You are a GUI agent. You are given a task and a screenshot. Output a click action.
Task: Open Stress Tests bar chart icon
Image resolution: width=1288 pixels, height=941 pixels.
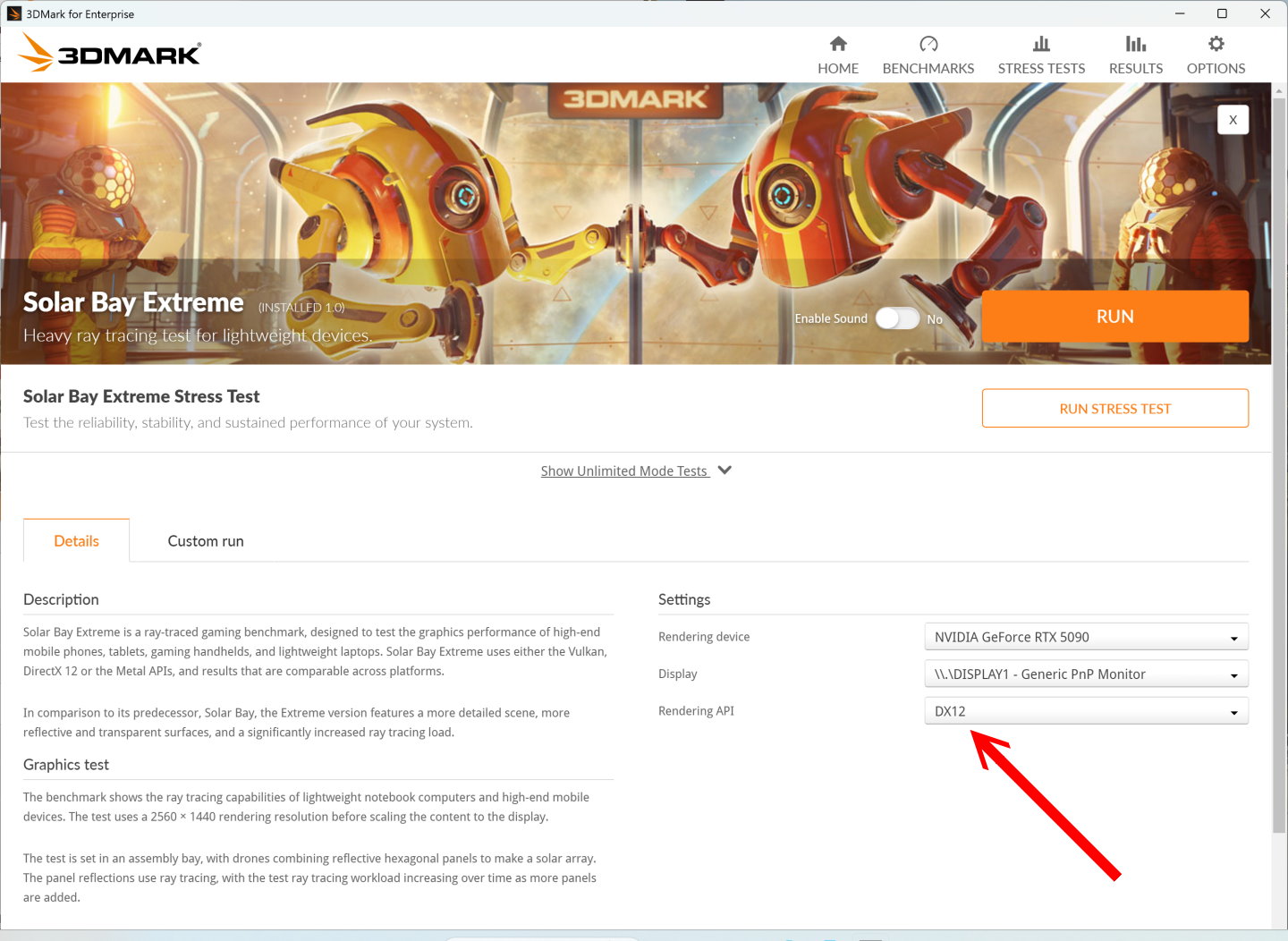[1041, 44]
